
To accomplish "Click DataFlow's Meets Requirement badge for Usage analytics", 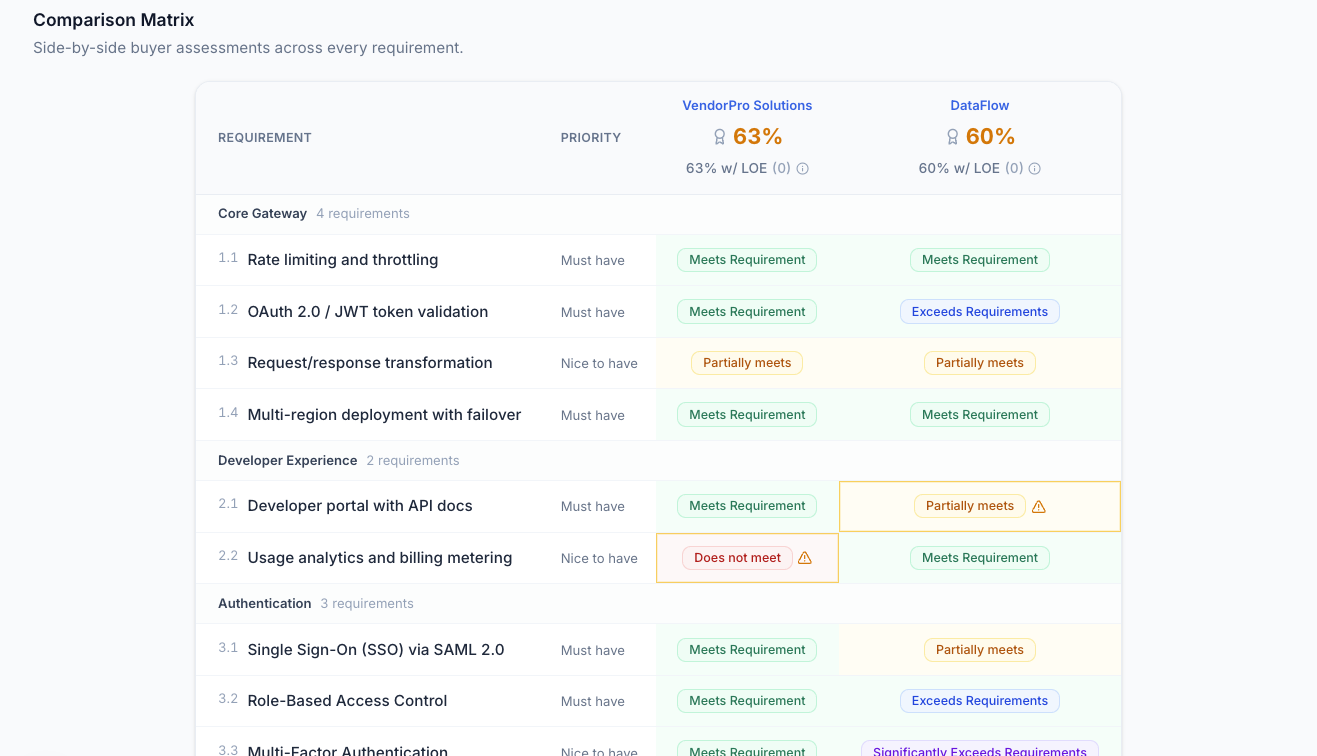I will click(x=980, y=558).
